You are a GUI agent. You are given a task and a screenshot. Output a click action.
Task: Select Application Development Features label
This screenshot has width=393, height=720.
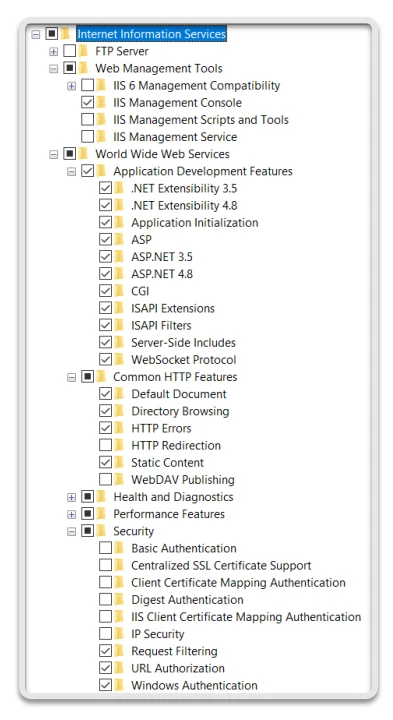(203, 171)
